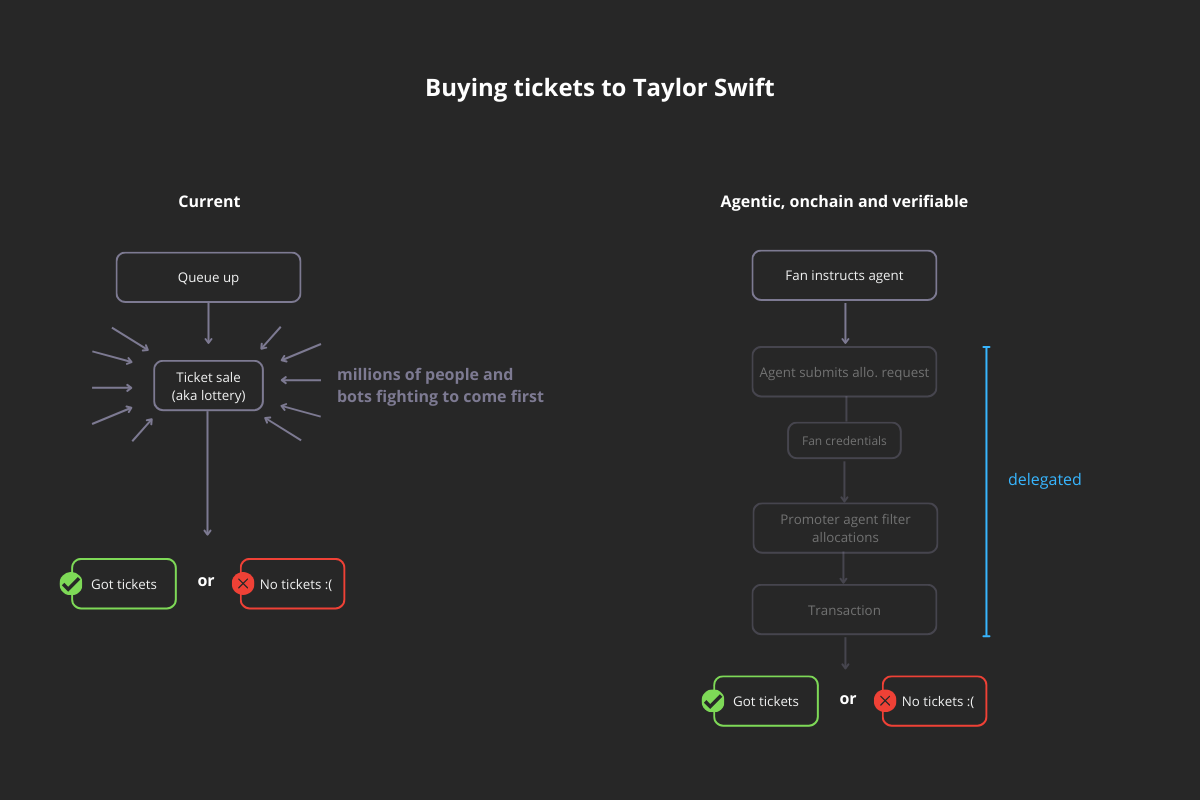
Task: Select the Agent submits allo. request box
Action: pos(844,372)
